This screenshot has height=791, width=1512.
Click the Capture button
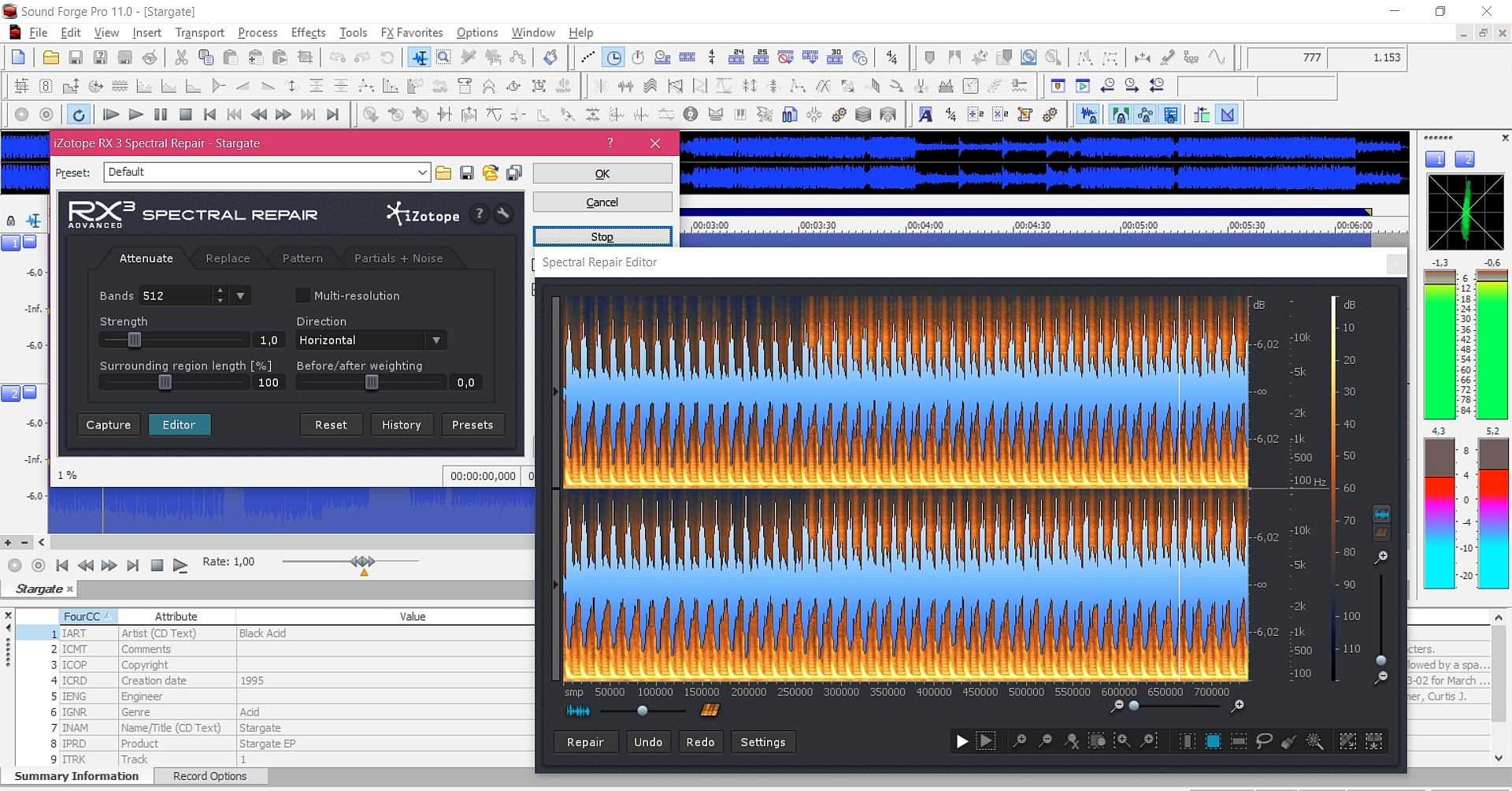tap(109, 425)
